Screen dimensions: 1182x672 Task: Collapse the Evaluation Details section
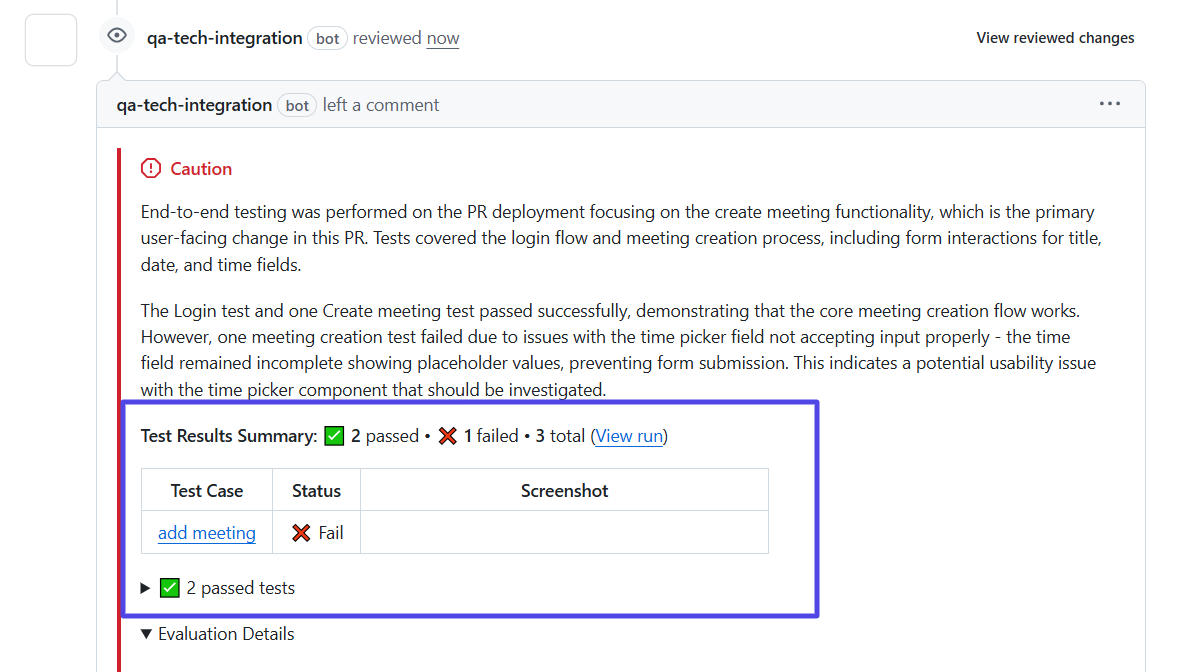click(x=147, y=634)
